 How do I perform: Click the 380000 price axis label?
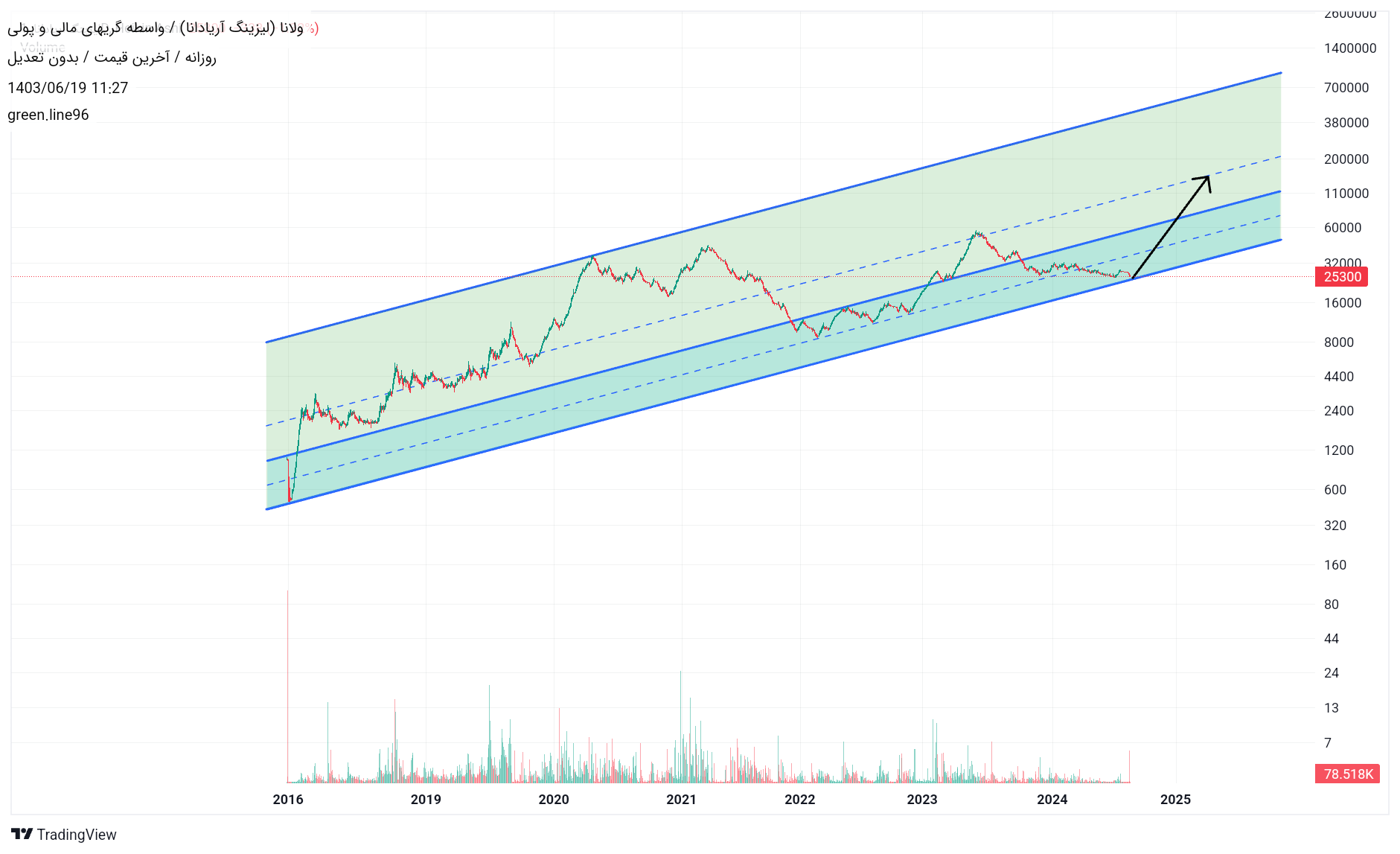(1346, 123)
